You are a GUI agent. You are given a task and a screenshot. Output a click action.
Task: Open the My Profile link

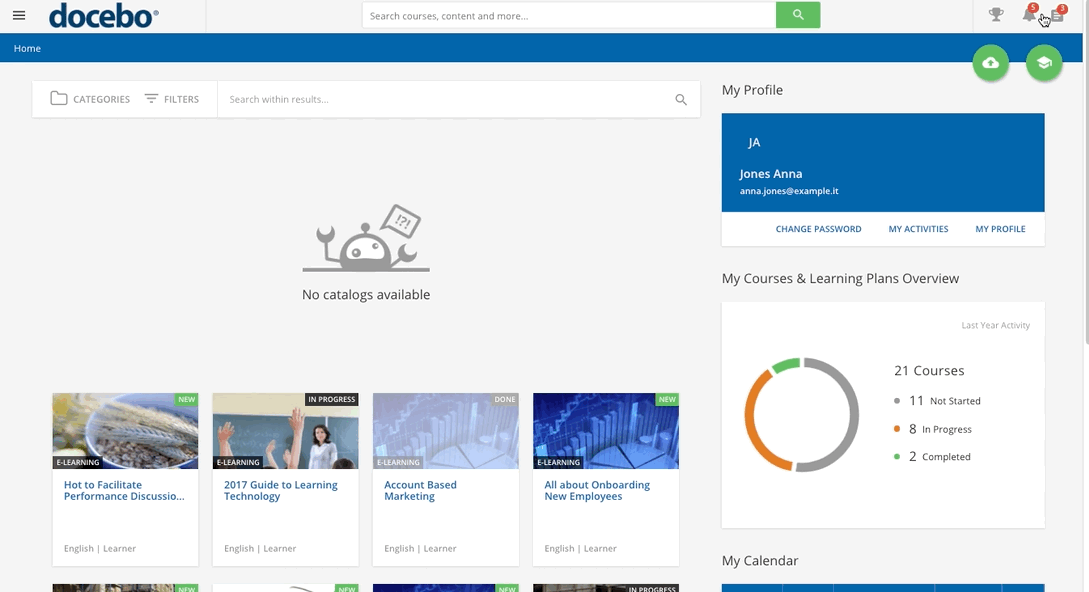pos(1000,229)
